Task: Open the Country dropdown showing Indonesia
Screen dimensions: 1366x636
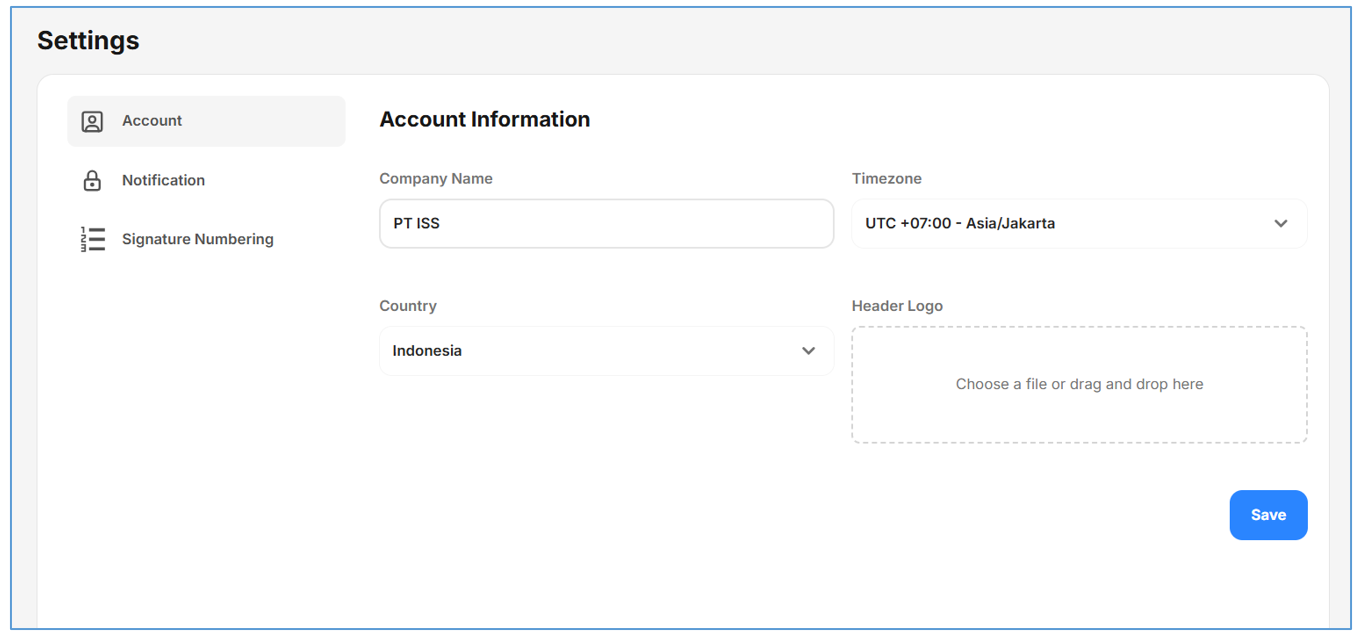Action: (590, 351)
